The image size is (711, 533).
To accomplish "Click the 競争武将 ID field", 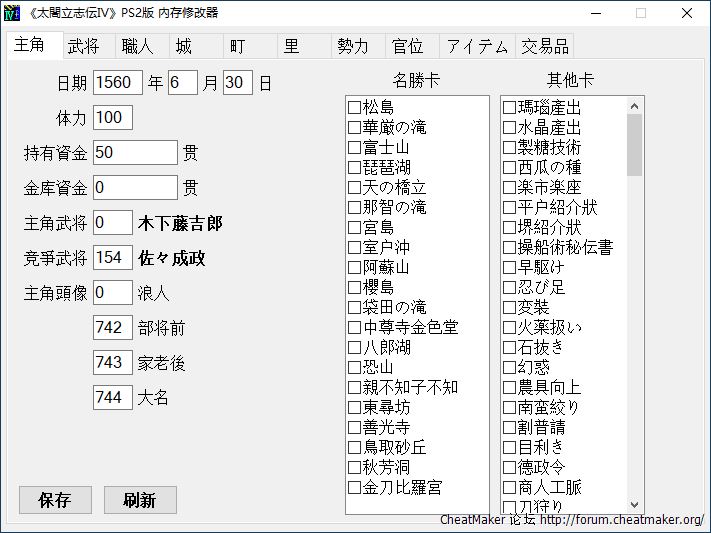I will coord(113,258).
